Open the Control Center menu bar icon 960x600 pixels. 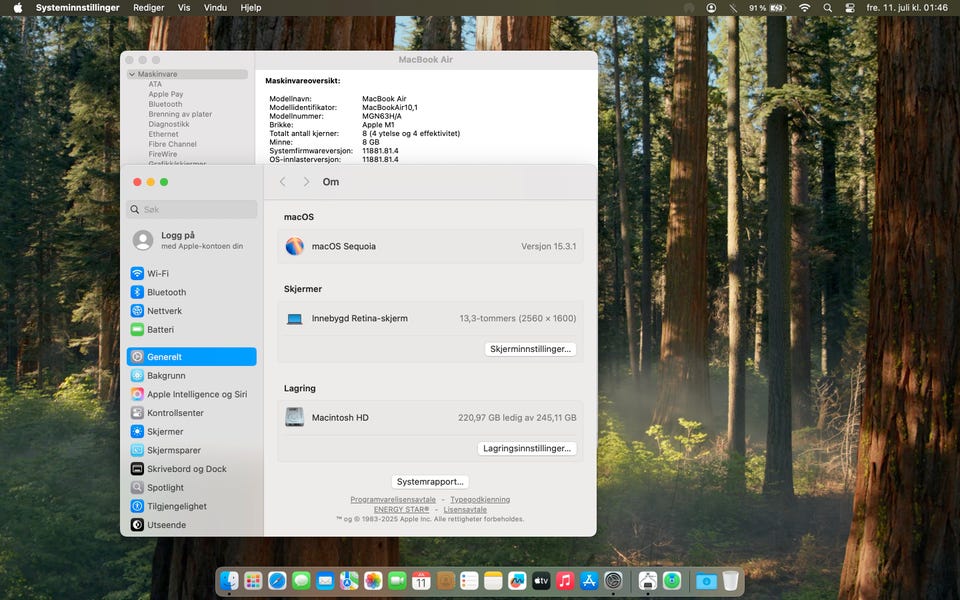(850, 8)
